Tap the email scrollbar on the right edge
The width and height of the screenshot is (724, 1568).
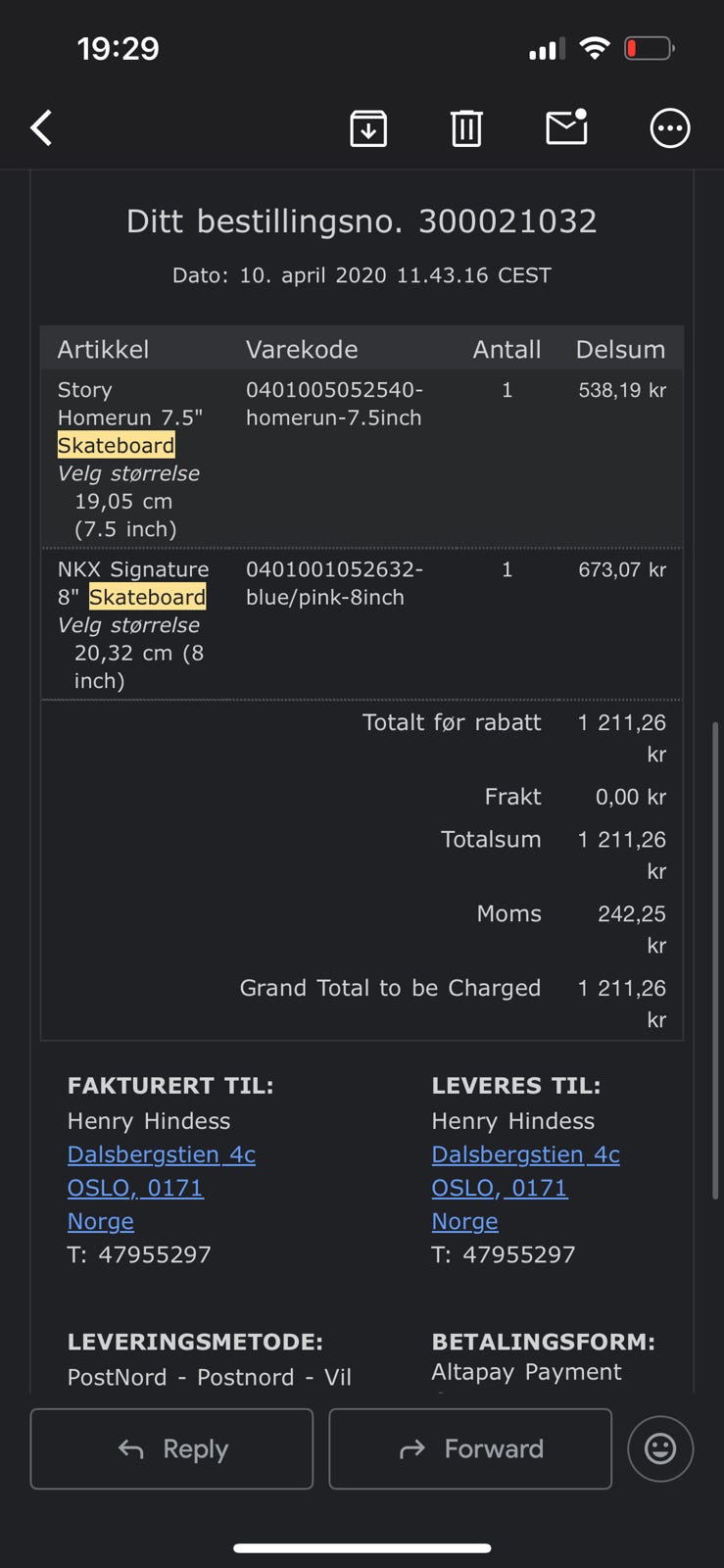pyautogui.click(x=715, y=960)
